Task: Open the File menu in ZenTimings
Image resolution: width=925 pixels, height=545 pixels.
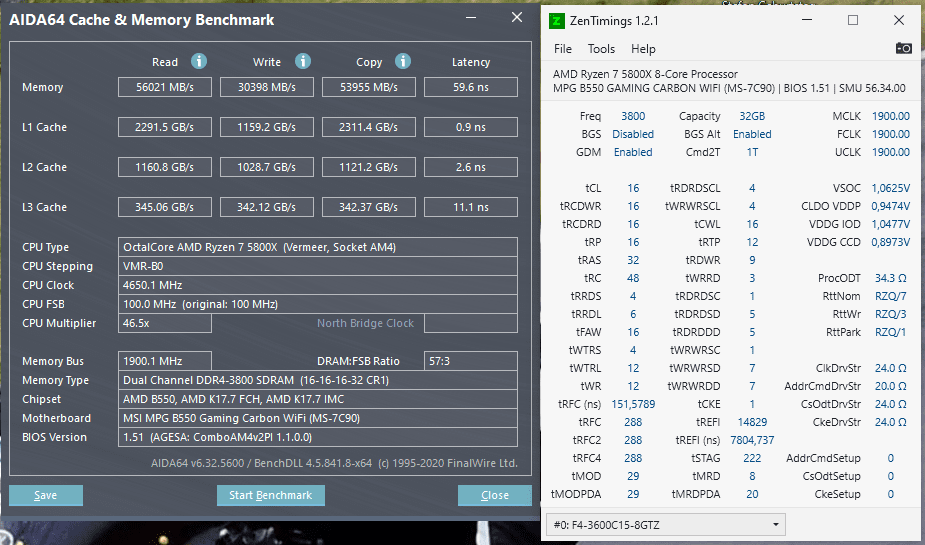Action: coord(563,49)
